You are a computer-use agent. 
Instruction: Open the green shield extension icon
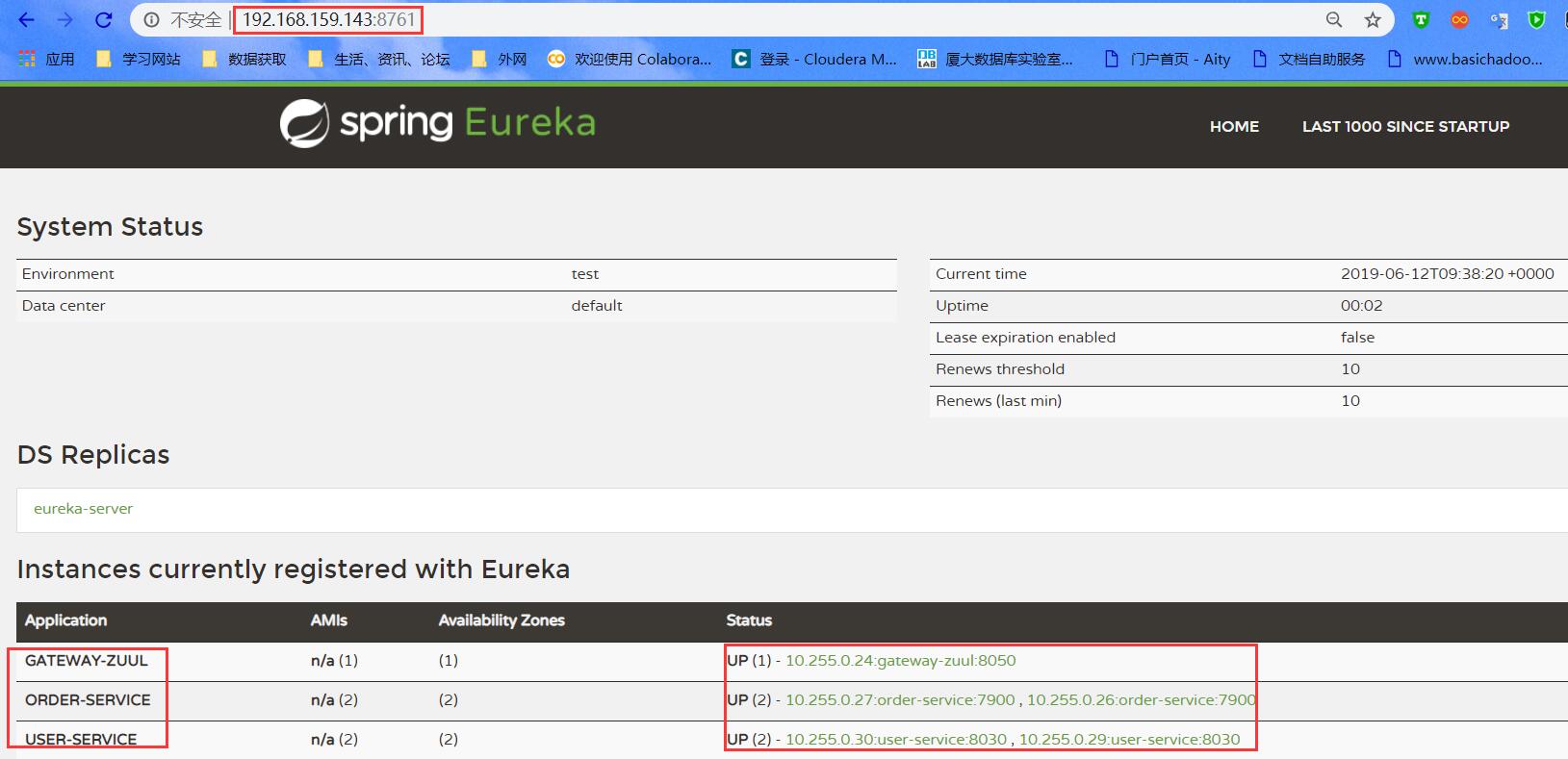coord(1537,19)
